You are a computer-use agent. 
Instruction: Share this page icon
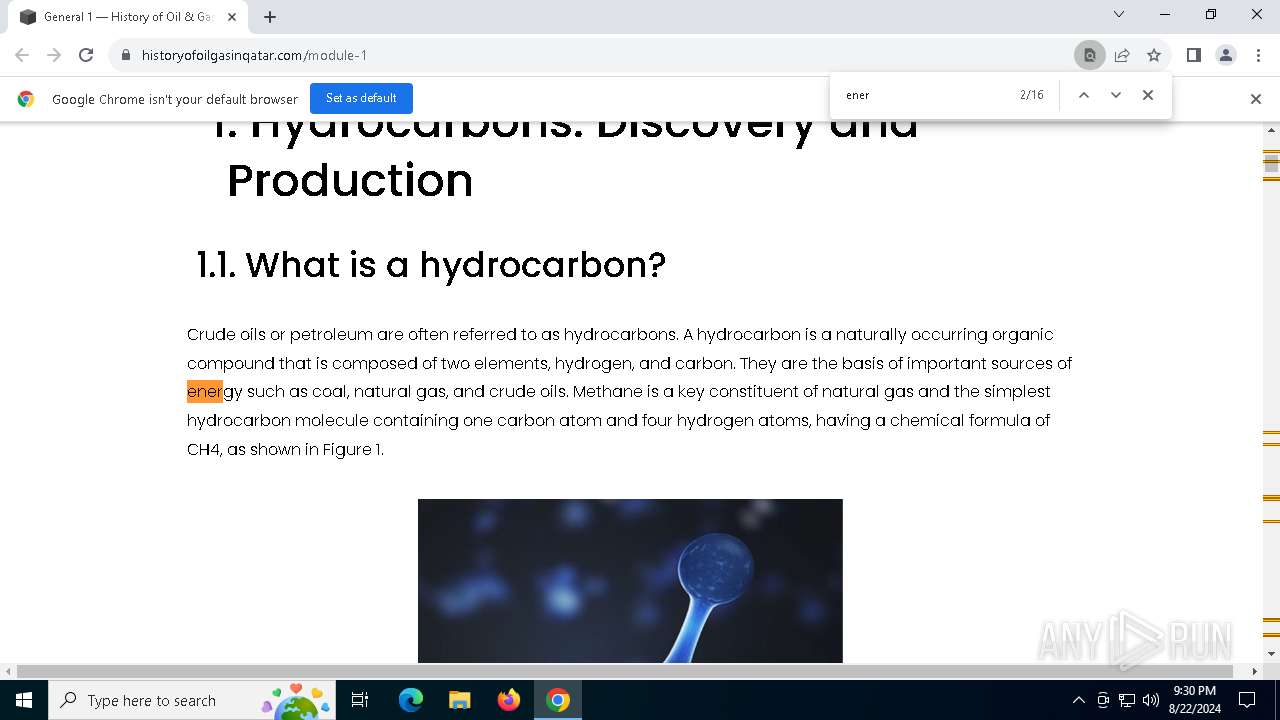(1122, 55)
